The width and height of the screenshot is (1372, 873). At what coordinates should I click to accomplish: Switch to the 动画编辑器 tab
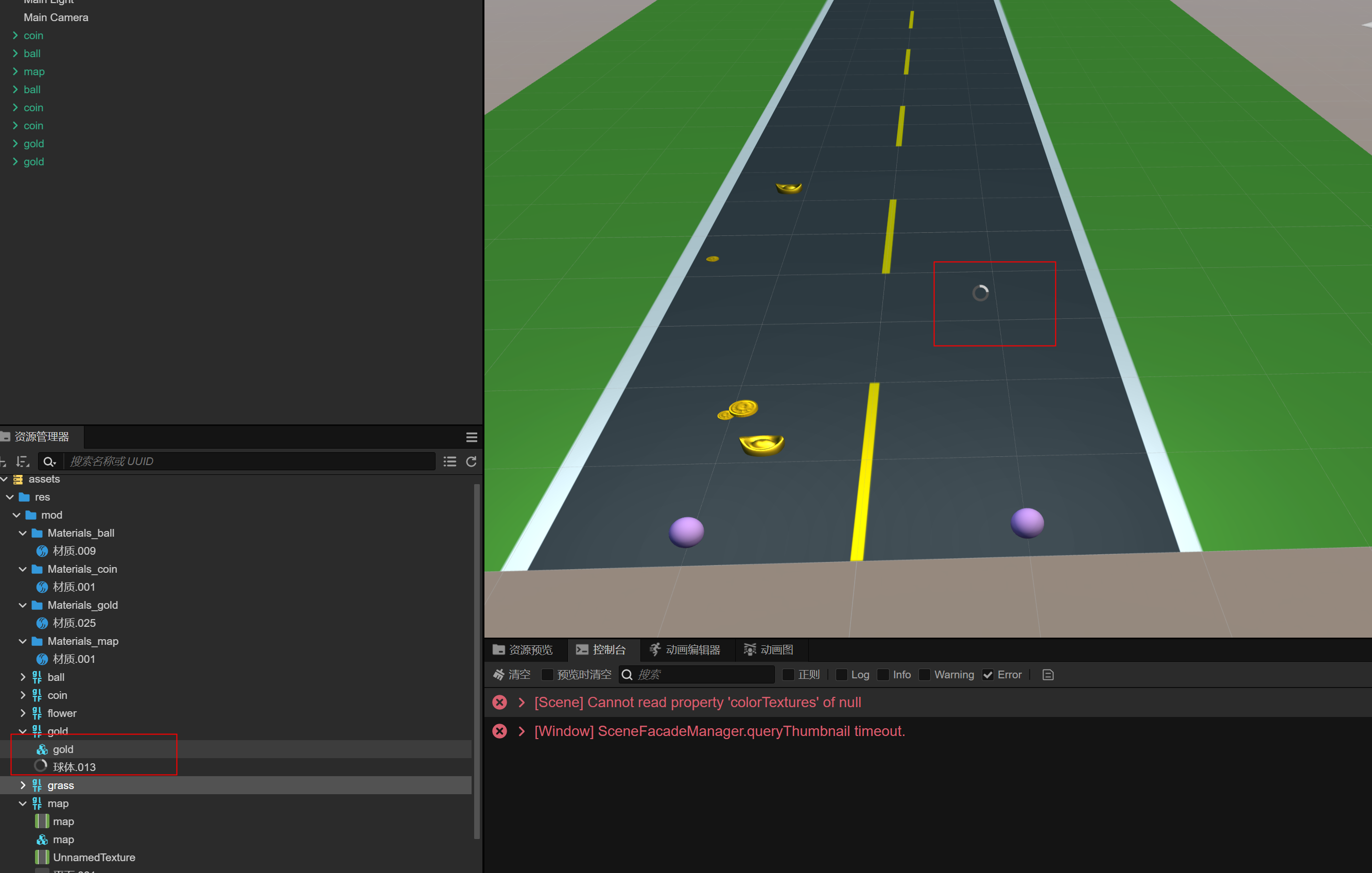[x=685, y=649]
